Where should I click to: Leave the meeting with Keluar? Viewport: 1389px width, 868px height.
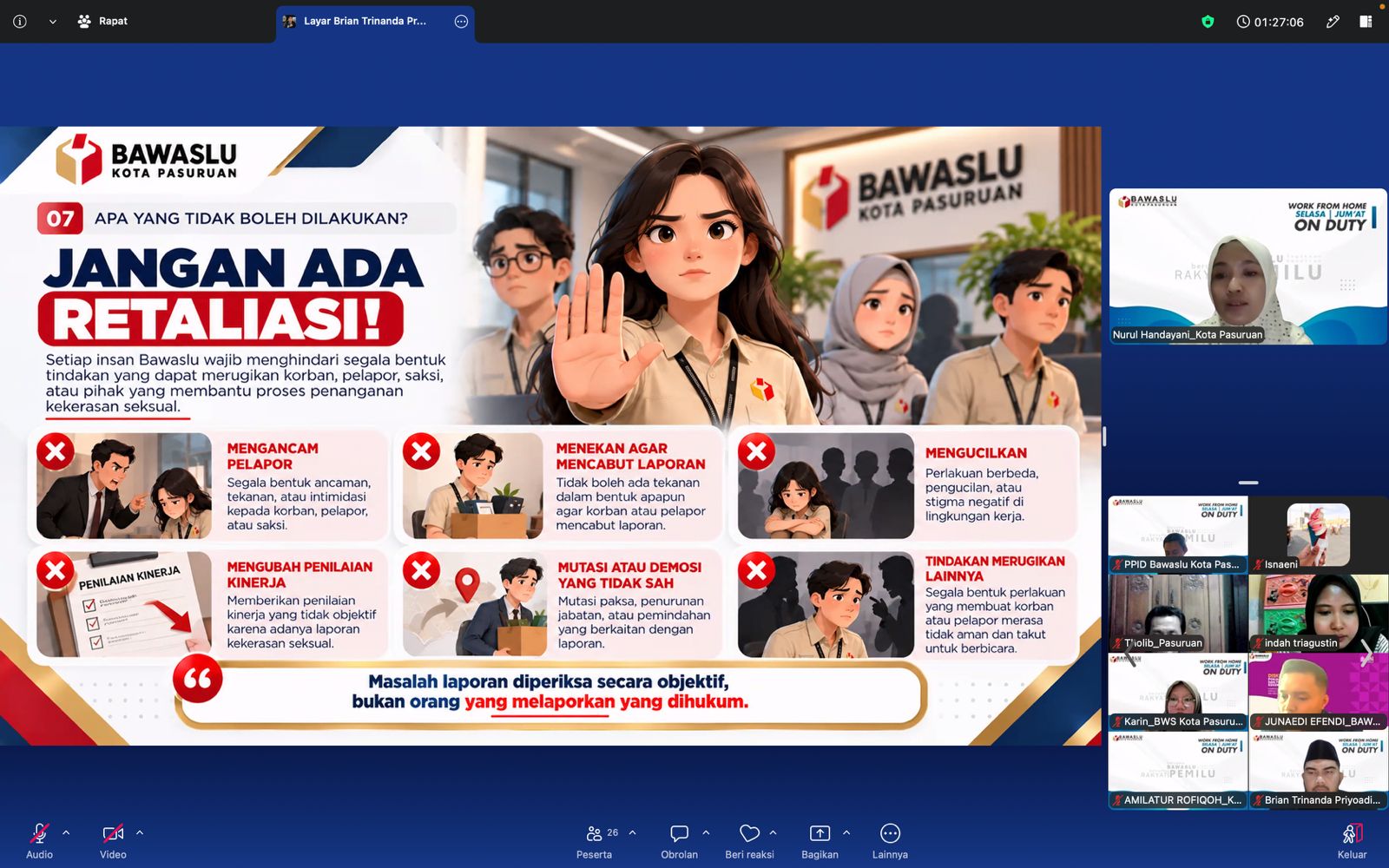point(1352,840)
